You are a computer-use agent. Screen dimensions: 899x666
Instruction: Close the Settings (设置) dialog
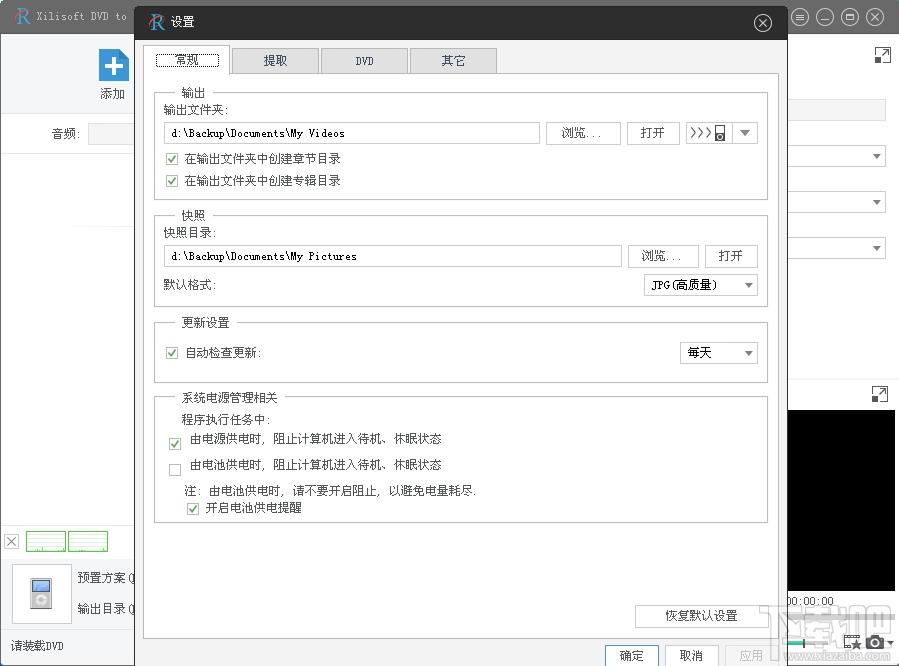(763, 23)
